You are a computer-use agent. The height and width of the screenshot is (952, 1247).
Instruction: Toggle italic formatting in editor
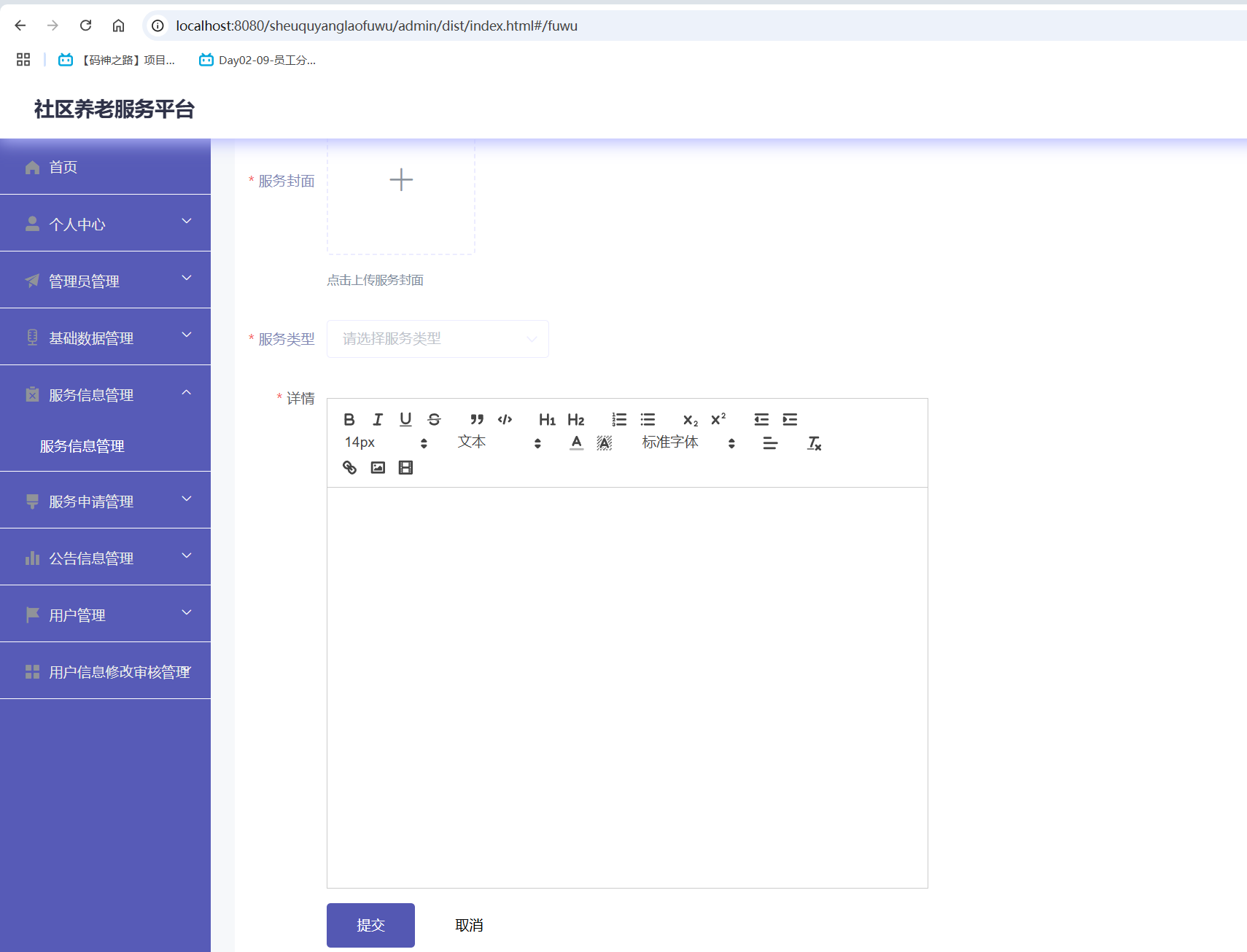(x=378, y=419)
